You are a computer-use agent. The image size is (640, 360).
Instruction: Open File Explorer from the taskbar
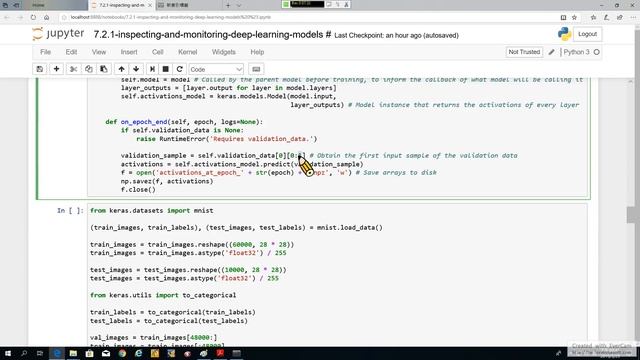[73, 353]
